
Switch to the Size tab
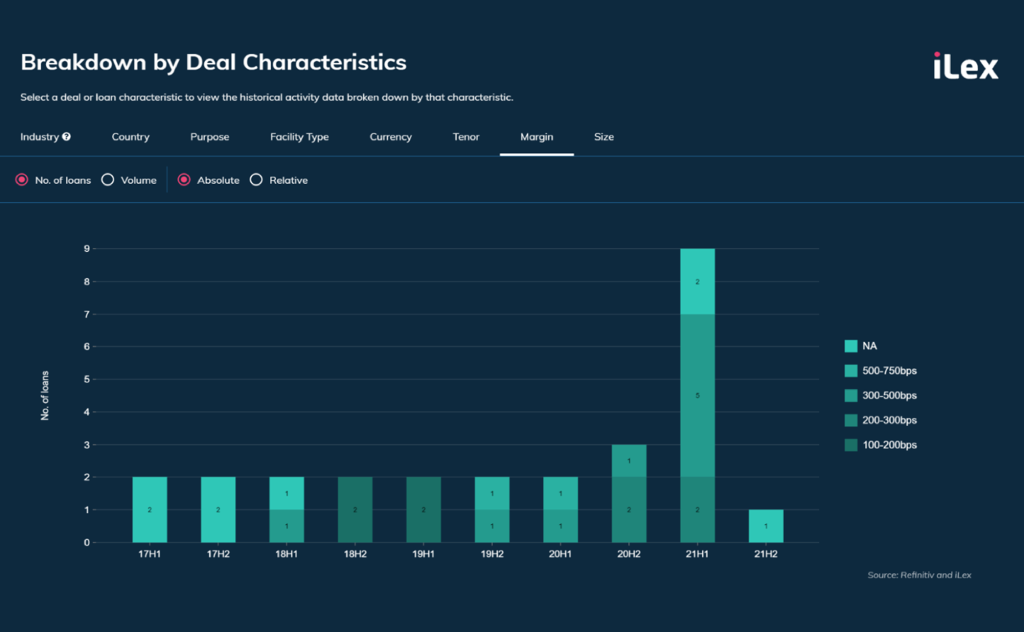pyautogui.click(x=604, y=137)
